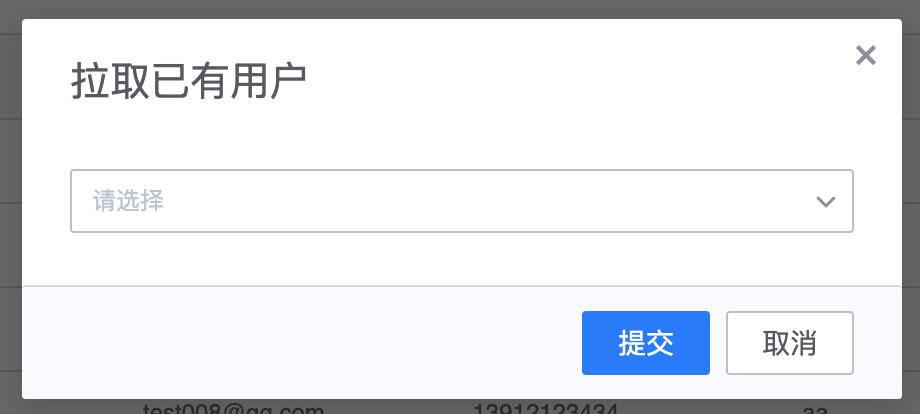Select the test008@qq.com email behind dialog
Viewport: 920px width, 414px height.
point(233,408)
